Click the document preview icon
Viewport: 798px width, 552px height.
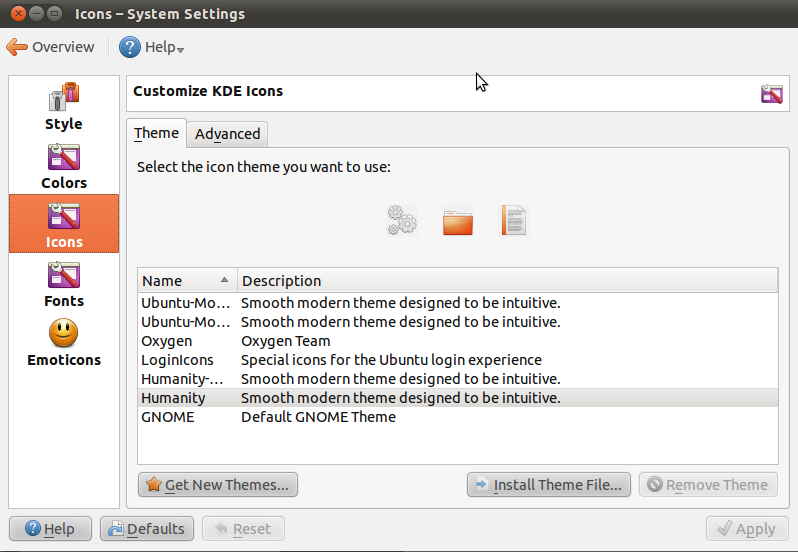pyautogui.click(x=514, y=221)
